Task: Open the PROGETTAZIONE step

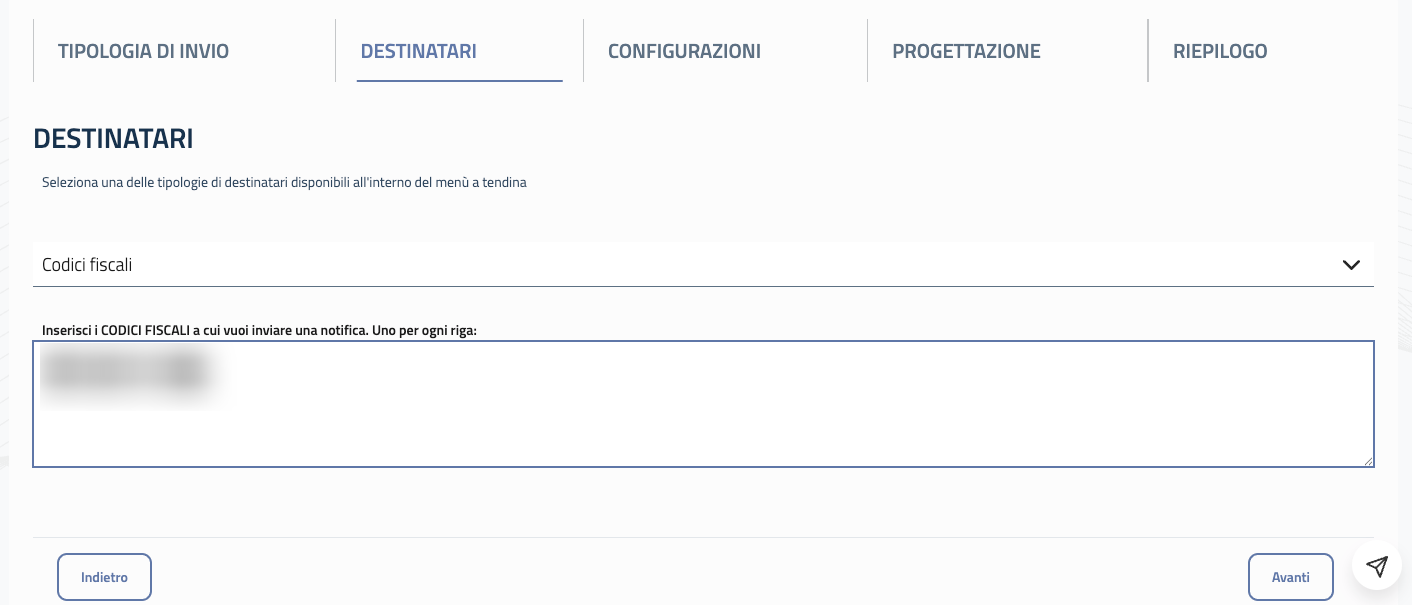Action: point(966,51)
